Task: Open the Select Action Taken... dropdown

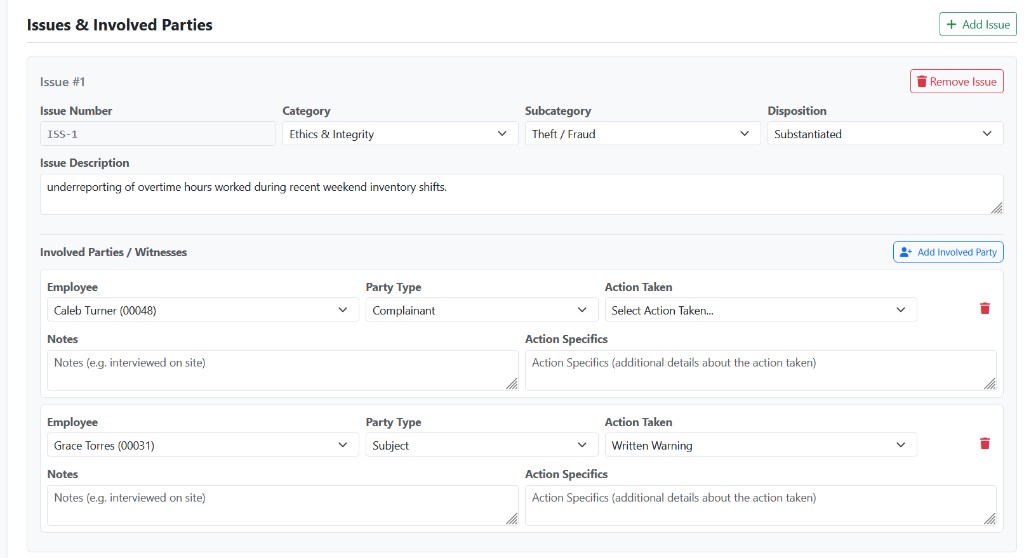Action: (x=760, y=310)
